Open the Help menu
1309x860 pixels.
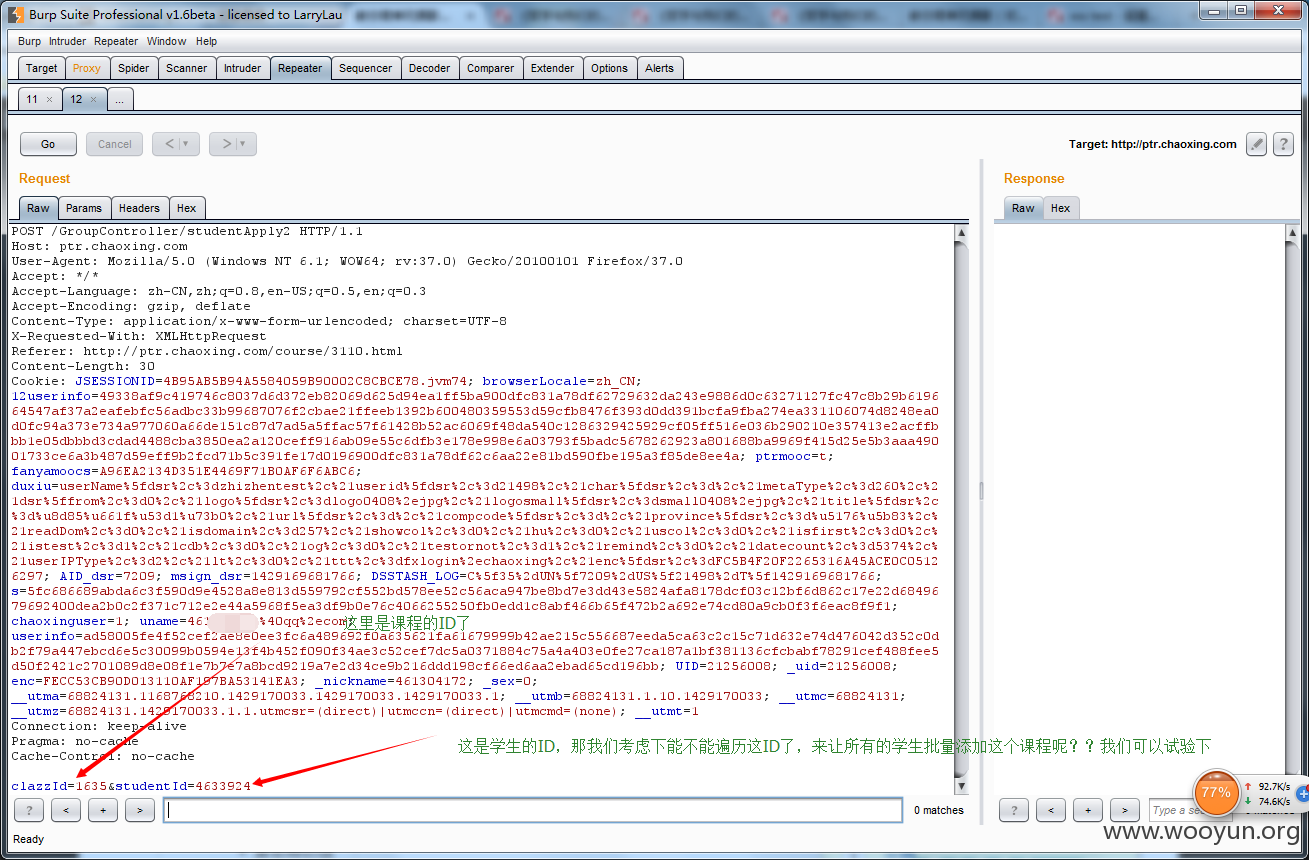point(206,41)
